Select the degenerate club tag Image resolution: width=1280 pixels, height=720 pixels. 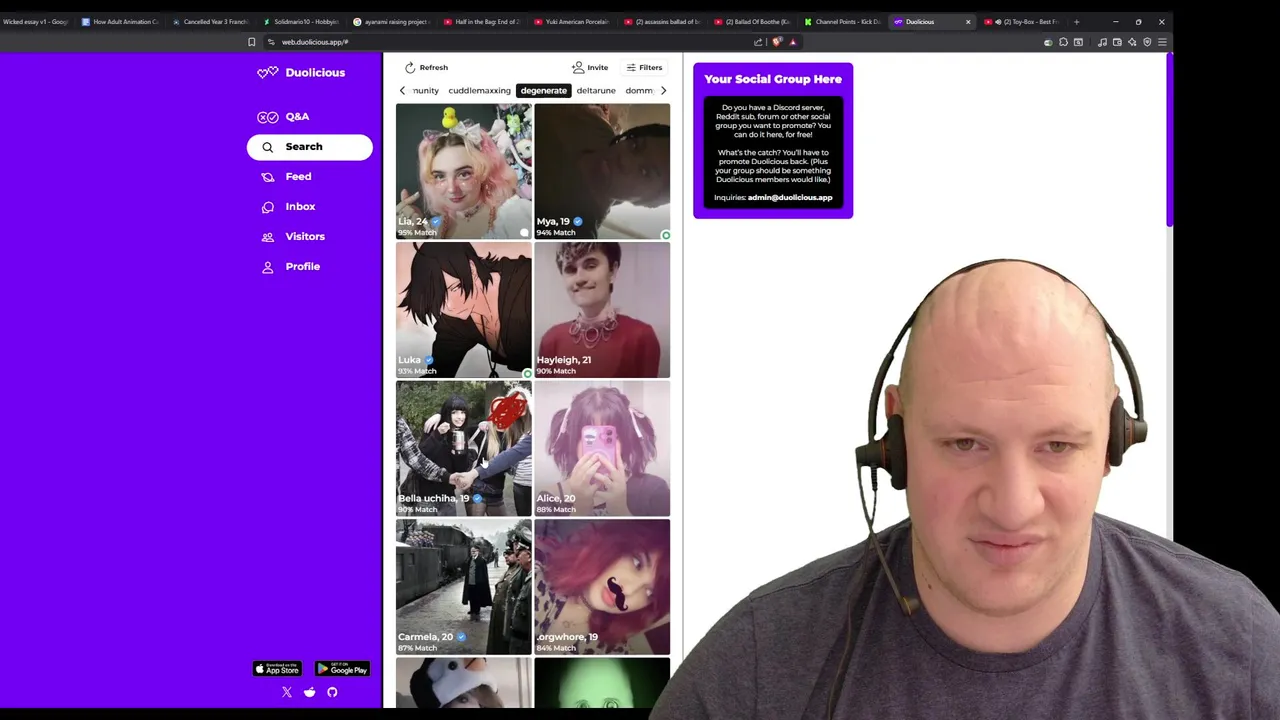tap(544, 91)
